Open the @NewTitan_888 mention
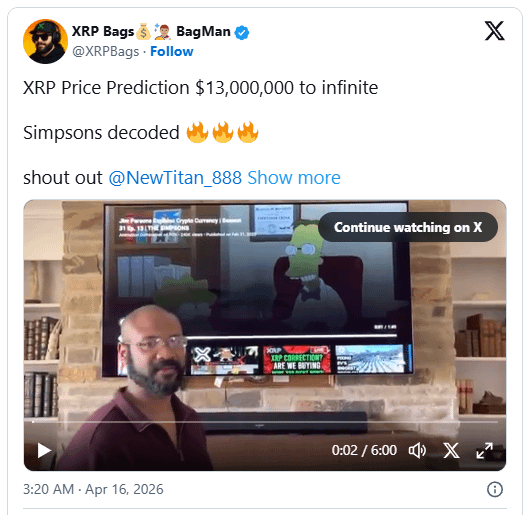This screenshot has width=528, height=515. [175, 178]
